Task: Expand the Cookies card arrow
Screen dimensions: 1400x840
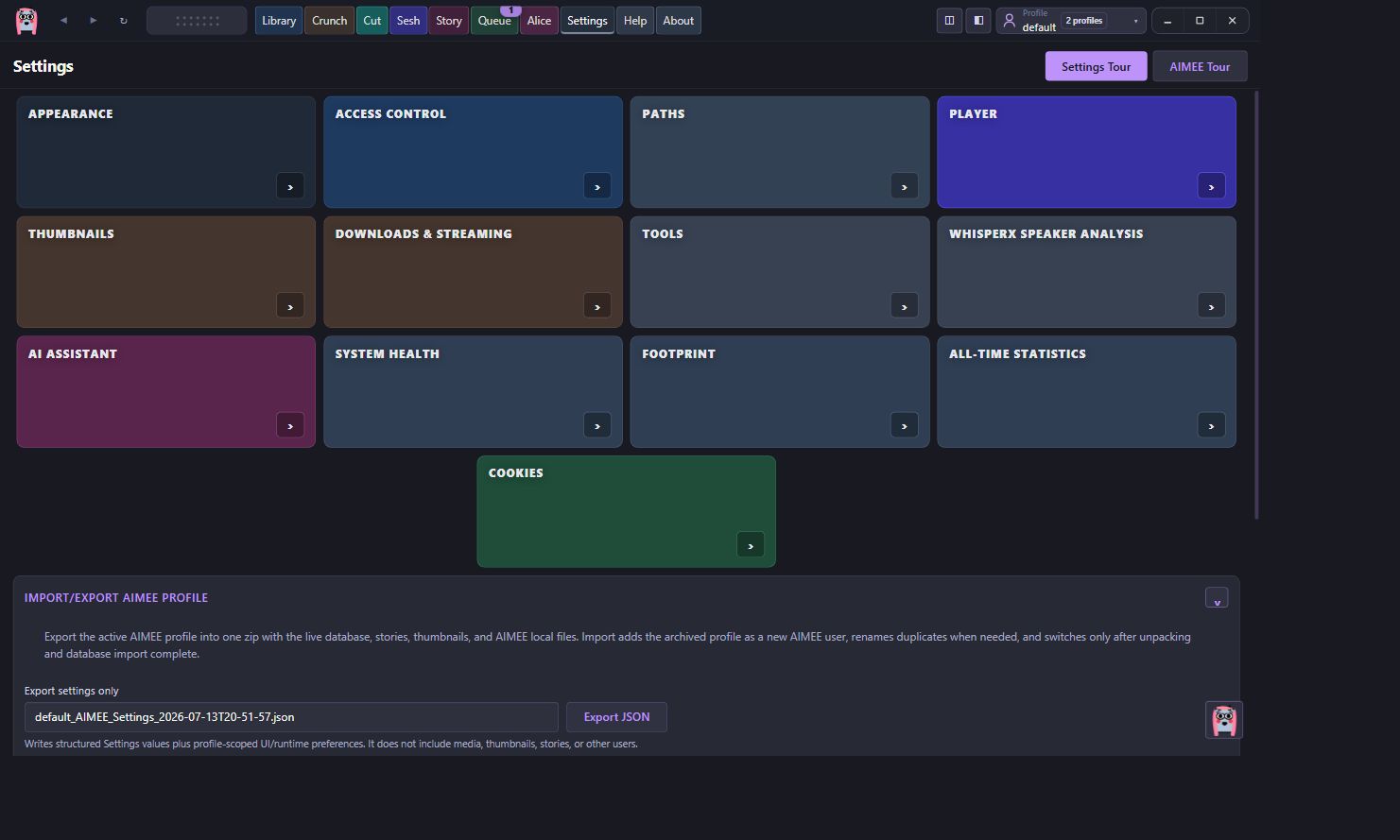Action: pyautogui.click(x=751, y=545)
